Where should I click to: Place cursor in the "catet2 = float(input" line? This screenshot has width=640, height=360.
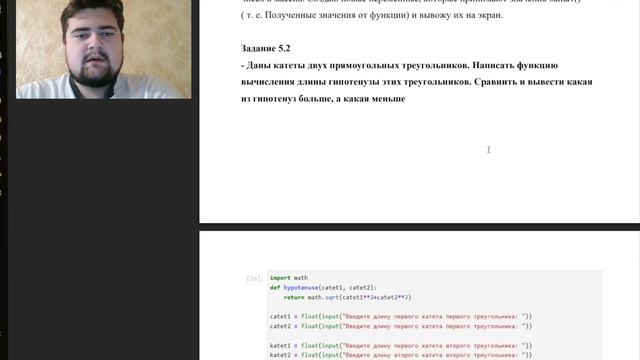pos(401,326)
